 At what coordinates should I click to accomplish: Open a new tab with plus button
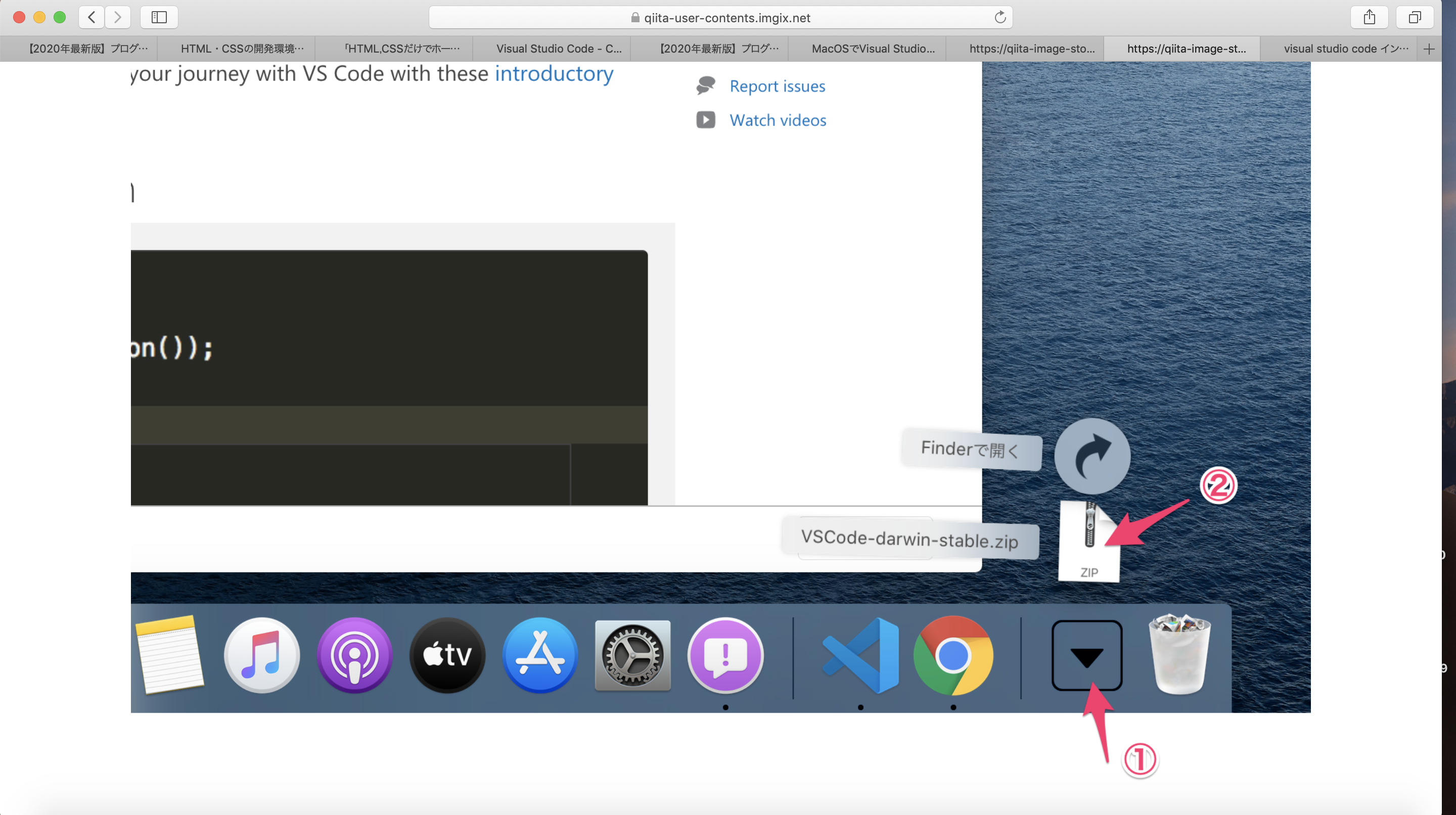pos(1429,49)
